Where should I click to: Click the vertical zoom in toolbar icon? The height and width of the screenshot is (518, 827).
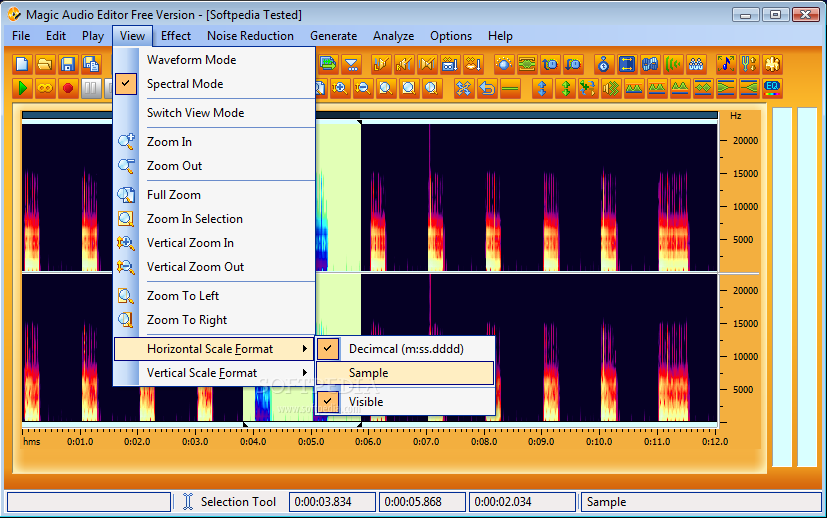pos(340,88)
